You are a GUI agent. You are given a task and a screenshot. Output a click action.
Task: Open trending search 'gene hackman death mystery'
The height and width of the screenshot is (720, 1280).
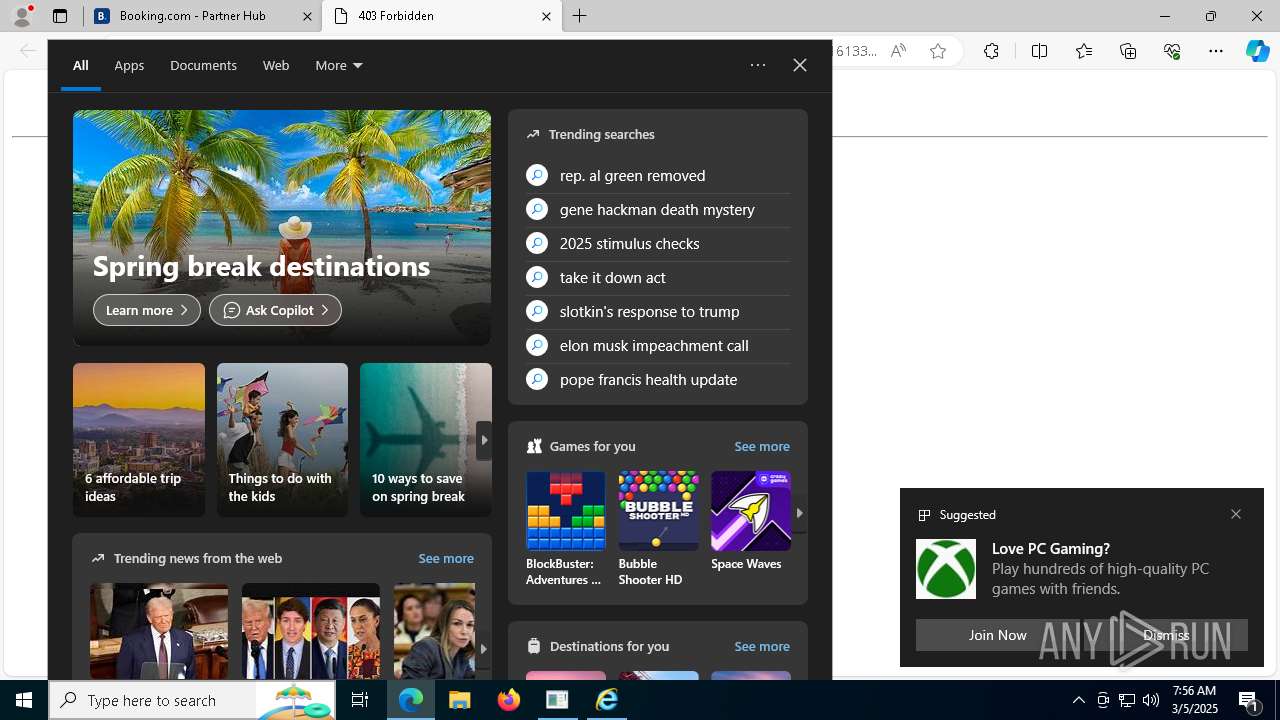[x=657, y=209]
